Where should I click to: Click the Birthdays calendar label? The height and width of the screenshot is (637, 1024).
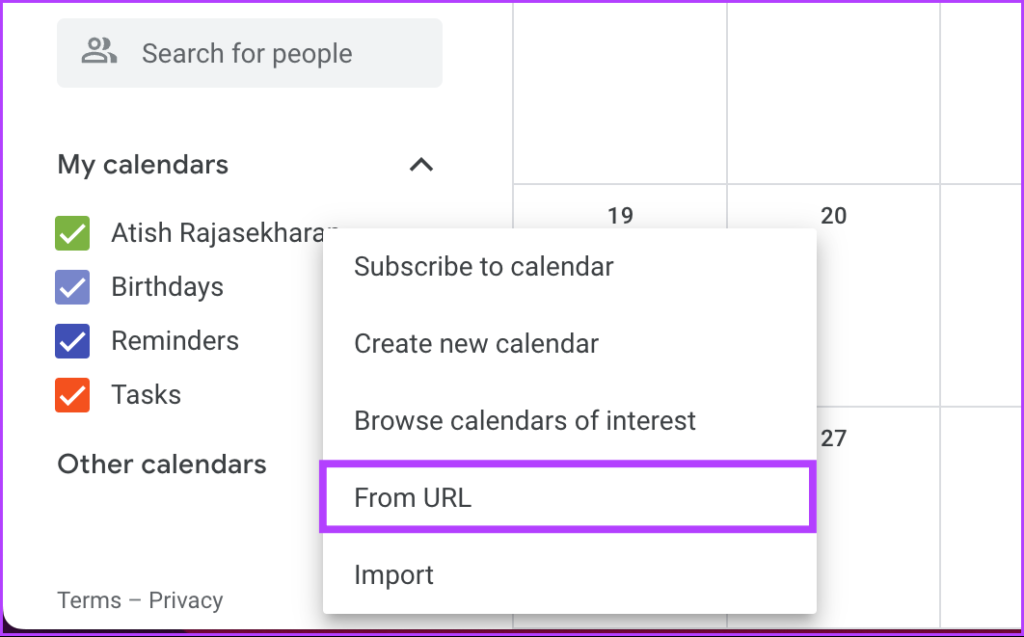(x=167, y=287)
